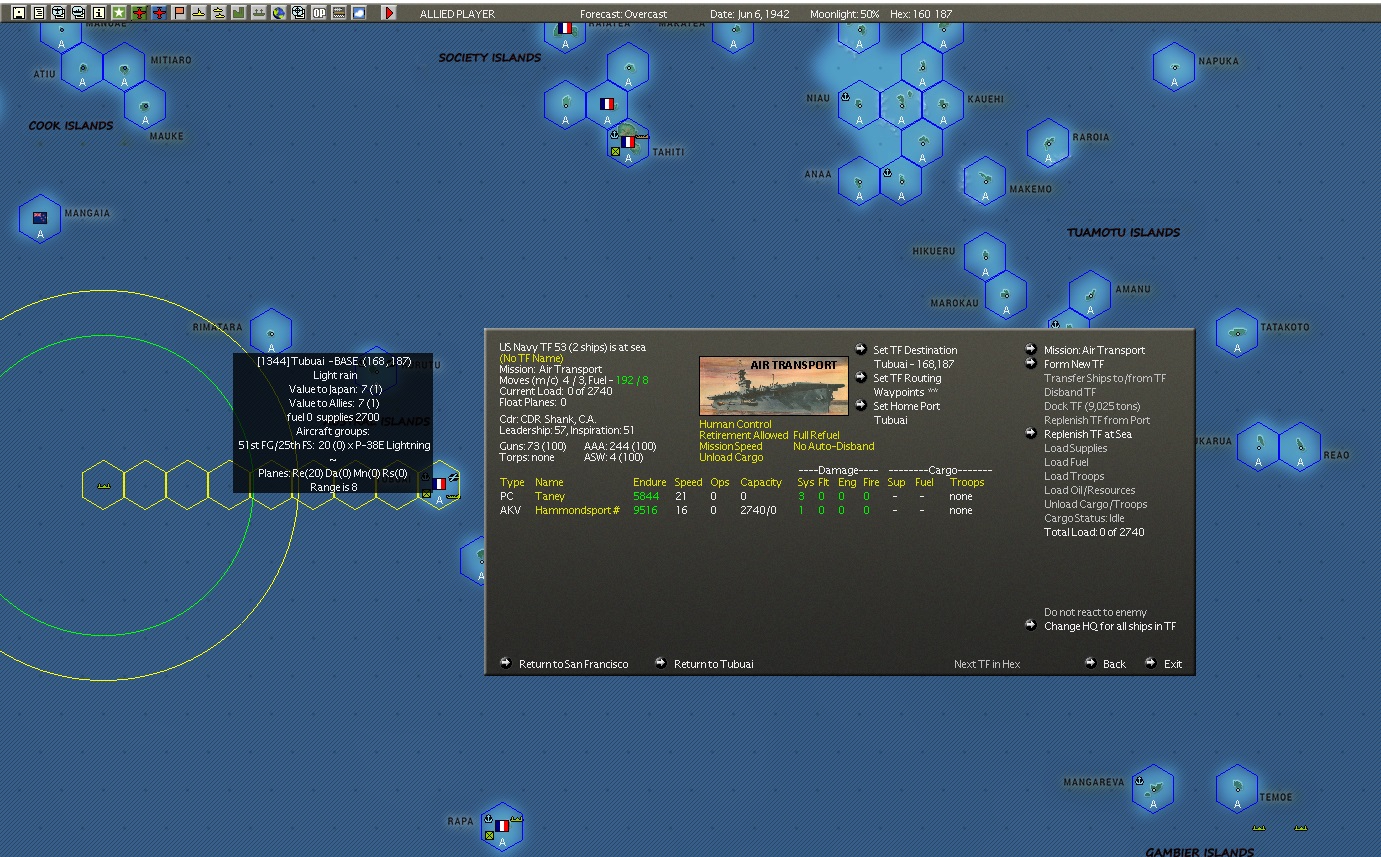Click the ALLIED PLAYER label
Viewport: 1381px width, 857px height.
click(x=457, y=14)
